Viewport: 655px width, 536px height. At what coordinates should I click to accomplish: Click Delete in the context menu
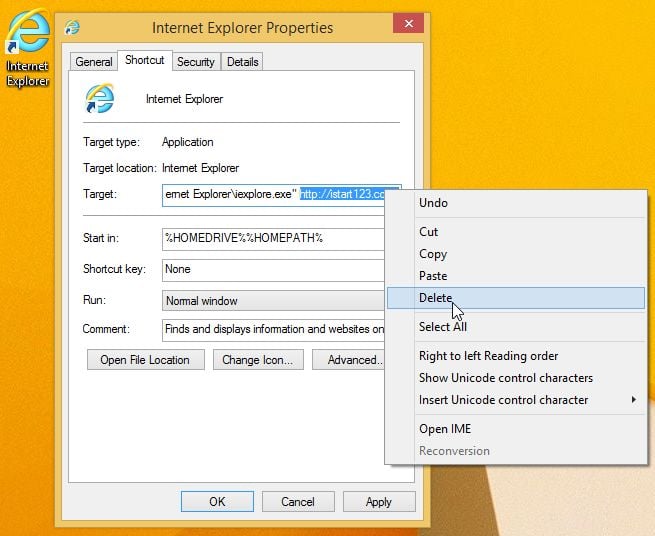click(x=516, y=298)
